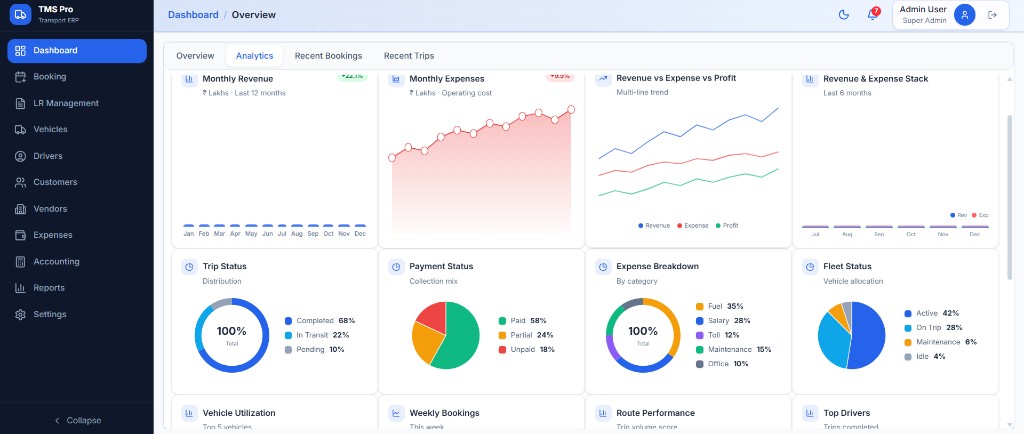The width and height of the screenshot is (1024, 434).
Task: Click the page vertical scrollbar
Action: tap(1010, 196)
